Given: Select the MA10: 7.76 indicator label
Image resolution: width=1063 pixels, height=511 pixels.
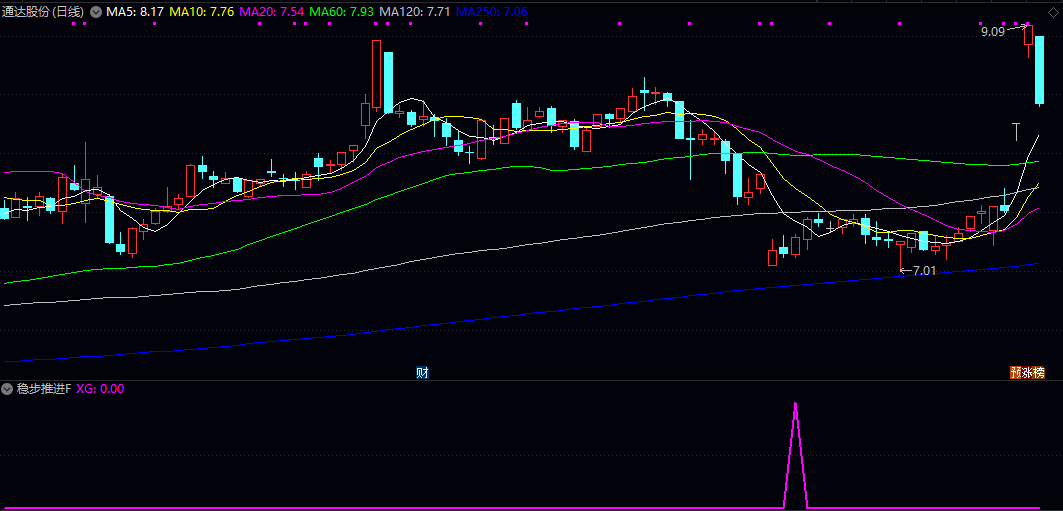Looking at the screenshot, I should pos(201,12).
